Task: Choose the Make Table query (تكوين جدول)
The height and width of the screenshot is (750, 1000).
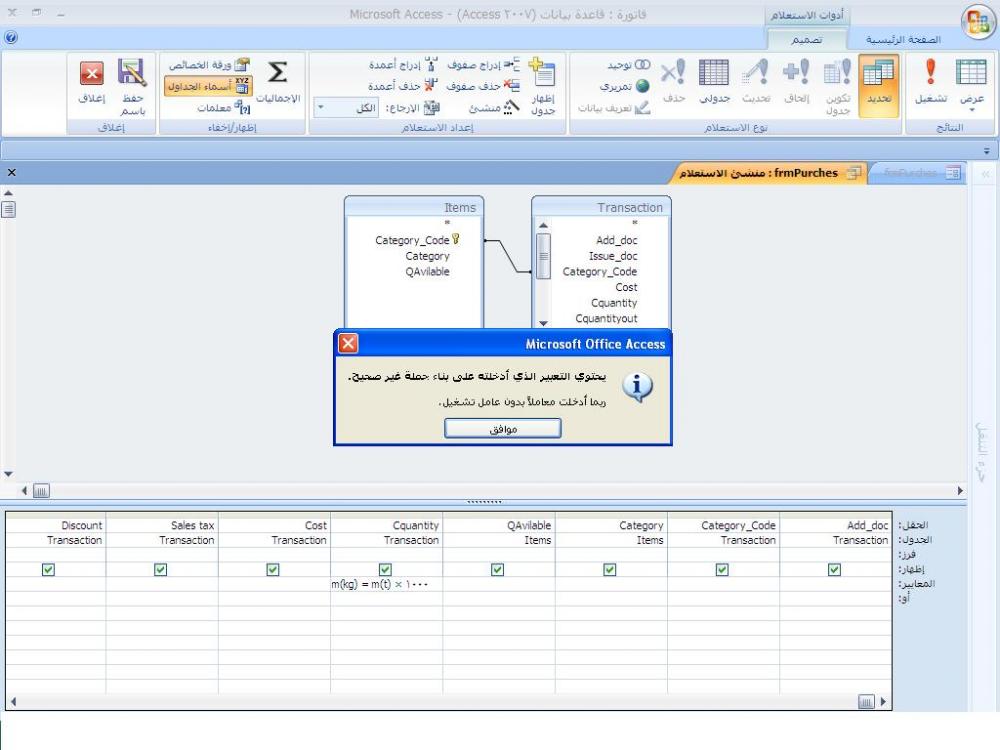Action: [837, 85]
